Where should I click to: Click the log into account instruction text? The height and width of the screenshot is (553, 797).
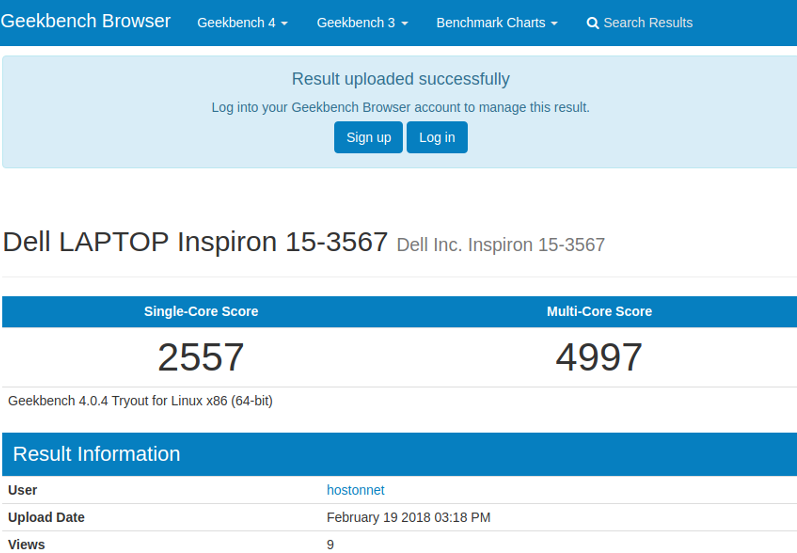click(x=401, y=108)
